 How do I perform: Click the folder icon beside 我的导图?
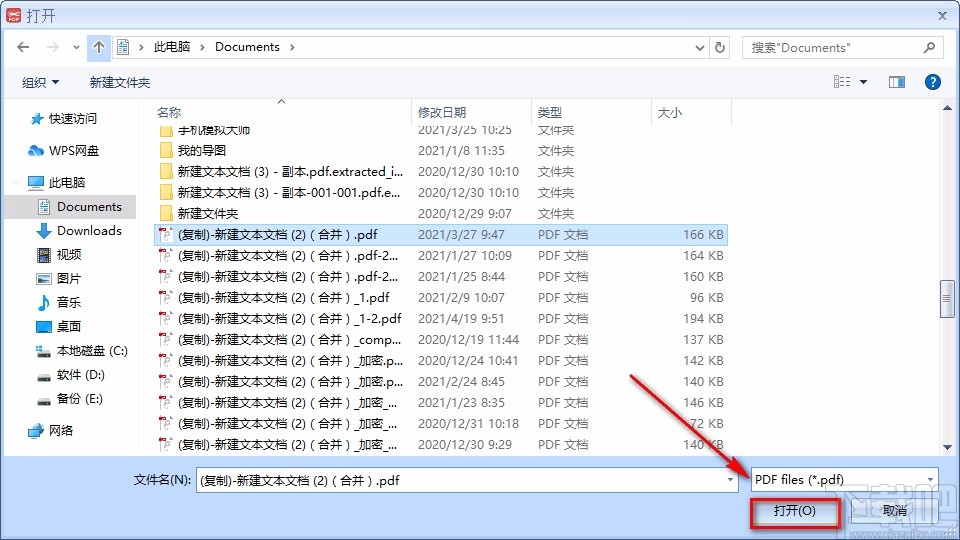tap(166, 151)
